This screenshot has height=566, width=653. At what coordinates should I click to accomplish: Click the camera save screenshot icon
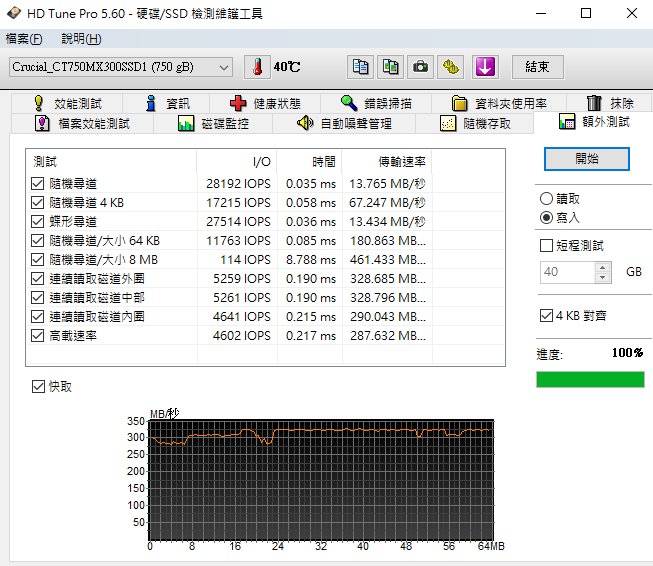421,67
